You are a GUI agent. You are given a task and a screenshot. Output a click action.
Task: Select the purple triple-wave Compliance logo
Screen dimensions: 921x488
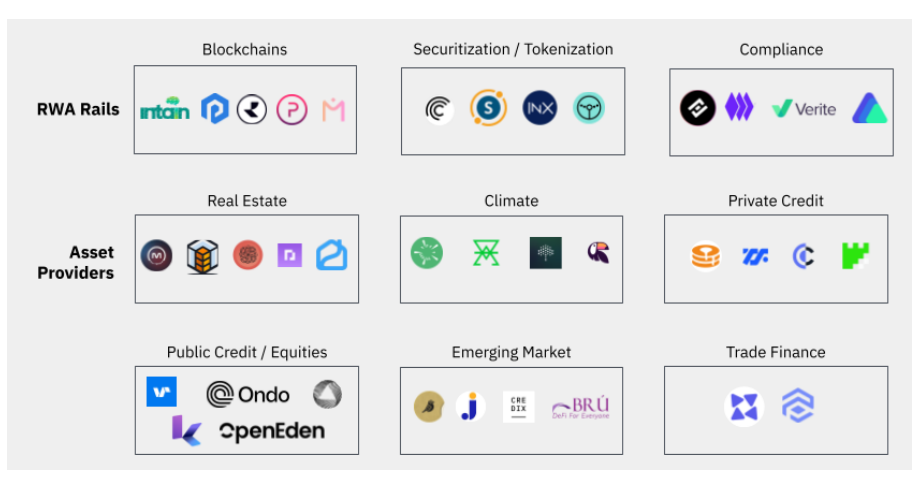[x=739, y=108]
